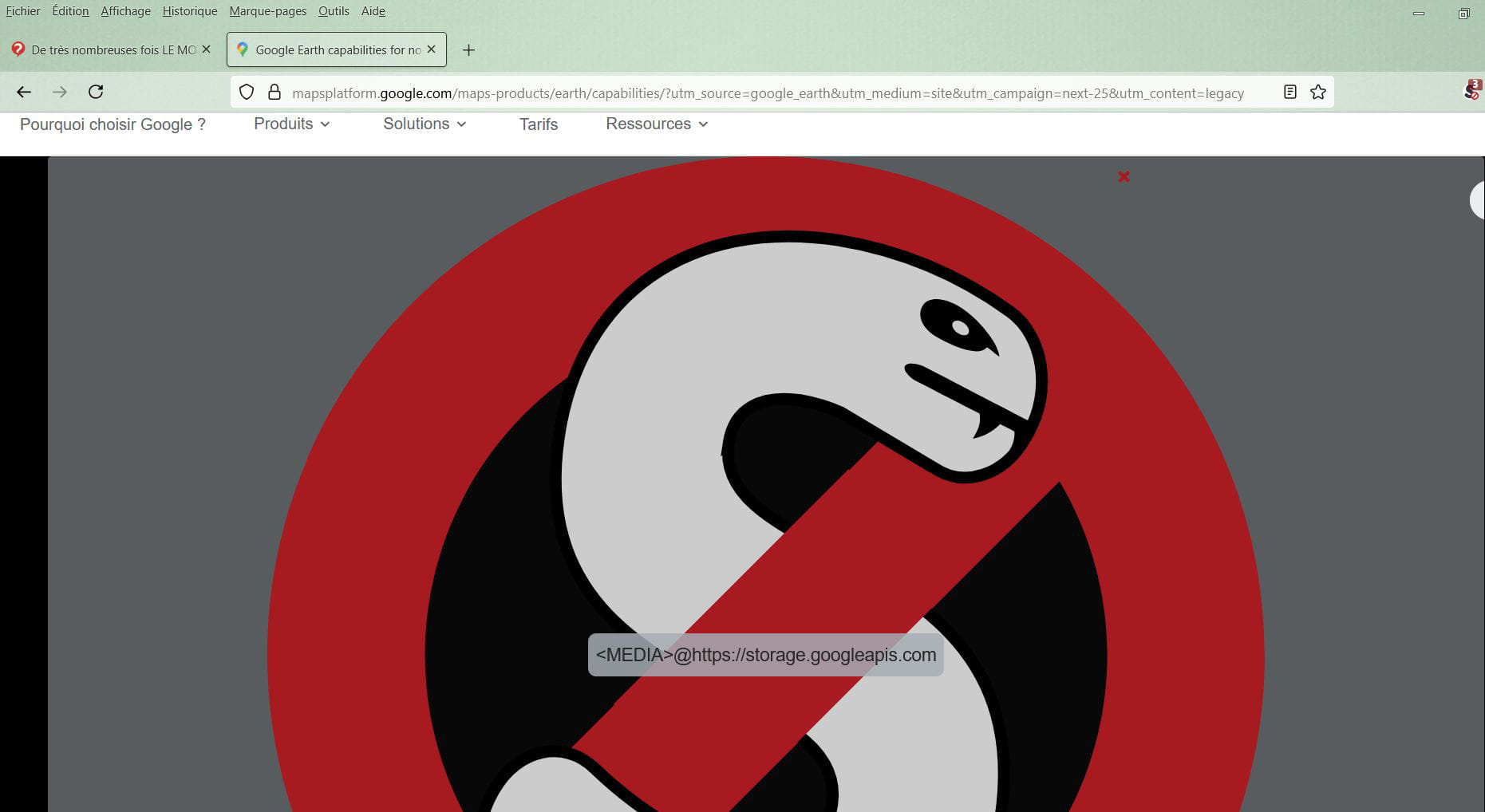Click the storage.googleapis.com media label
This screenshot has width=1485, height=812.
coord(766,655)
